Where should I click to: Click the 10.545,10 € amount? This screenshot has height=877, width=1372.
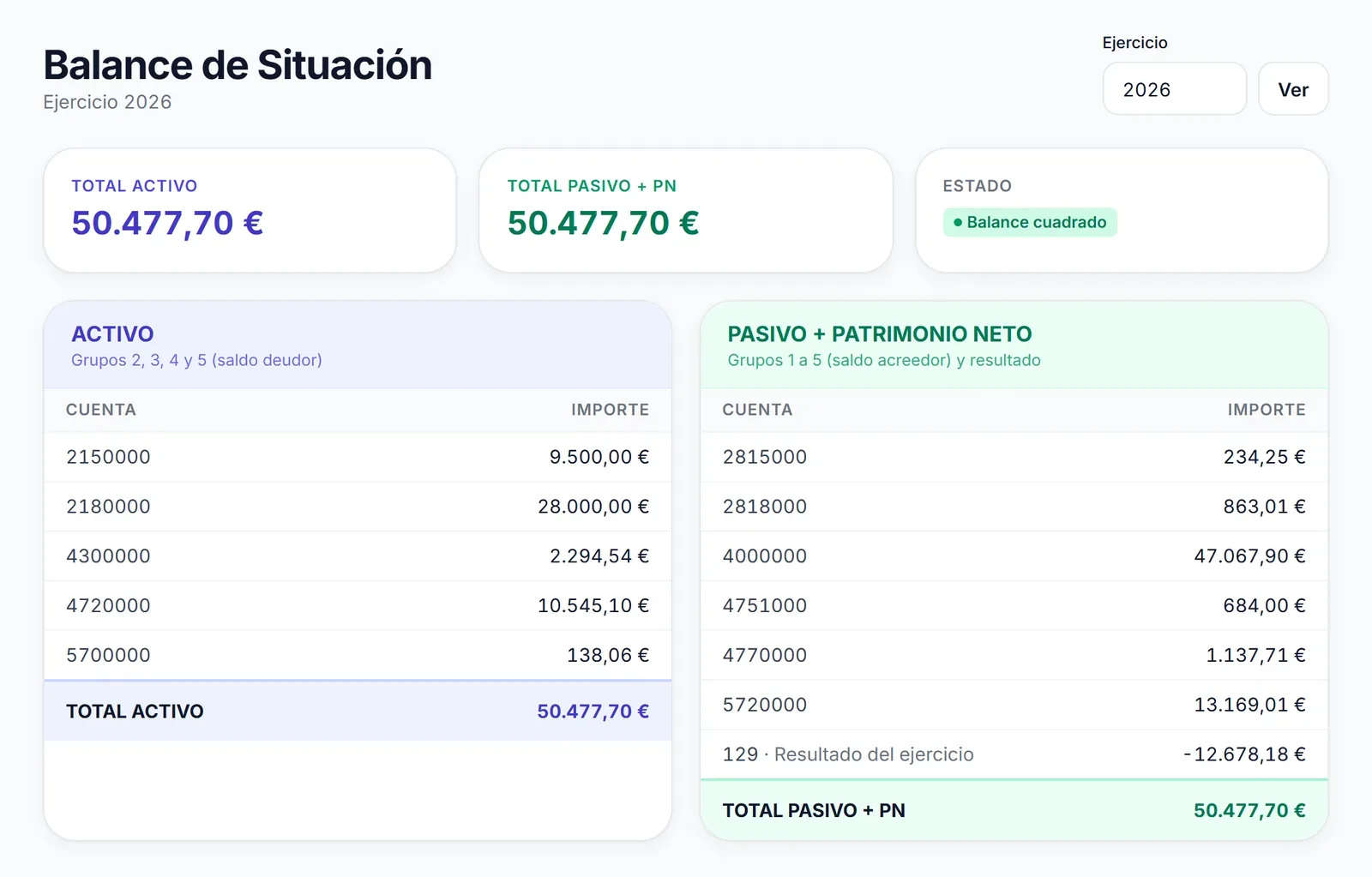point(593,606)
